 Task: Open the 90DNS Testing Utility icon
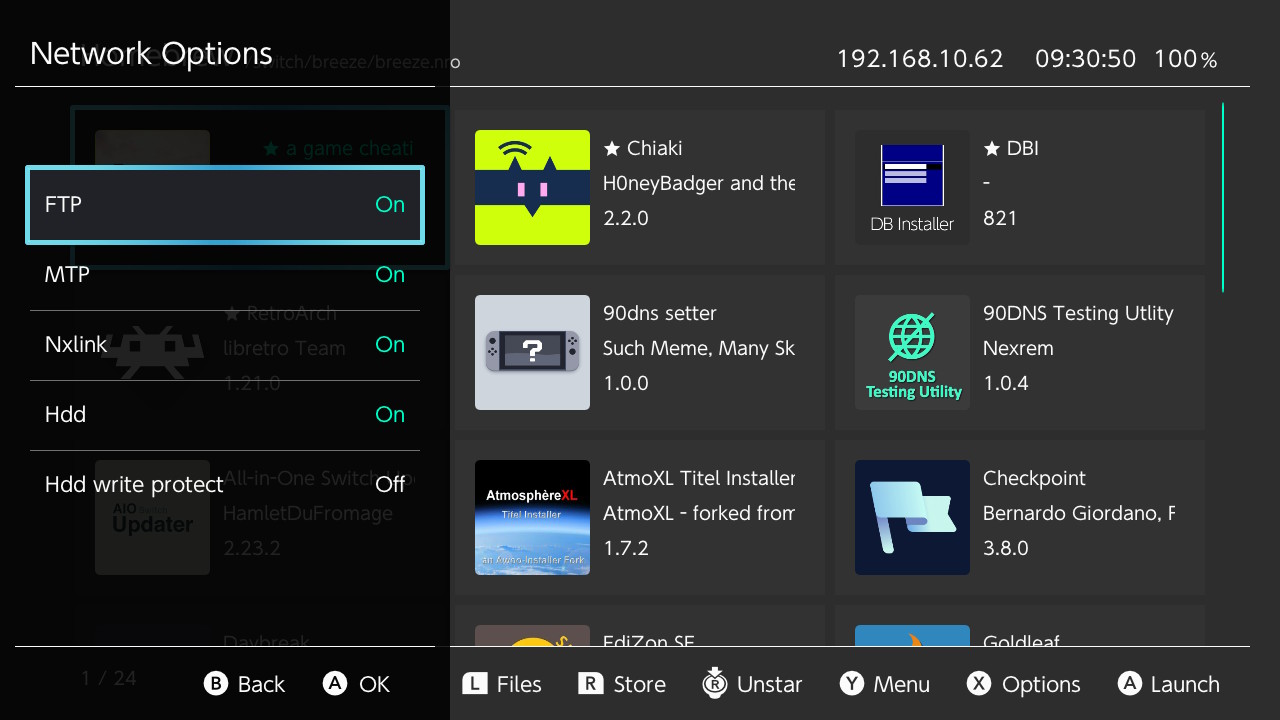pos(912,352)
